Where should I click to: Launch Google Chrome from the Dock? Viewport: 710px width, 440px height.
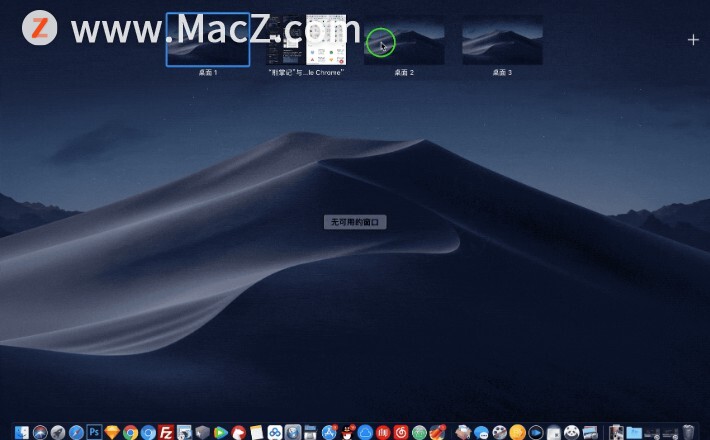coord(130,433)
